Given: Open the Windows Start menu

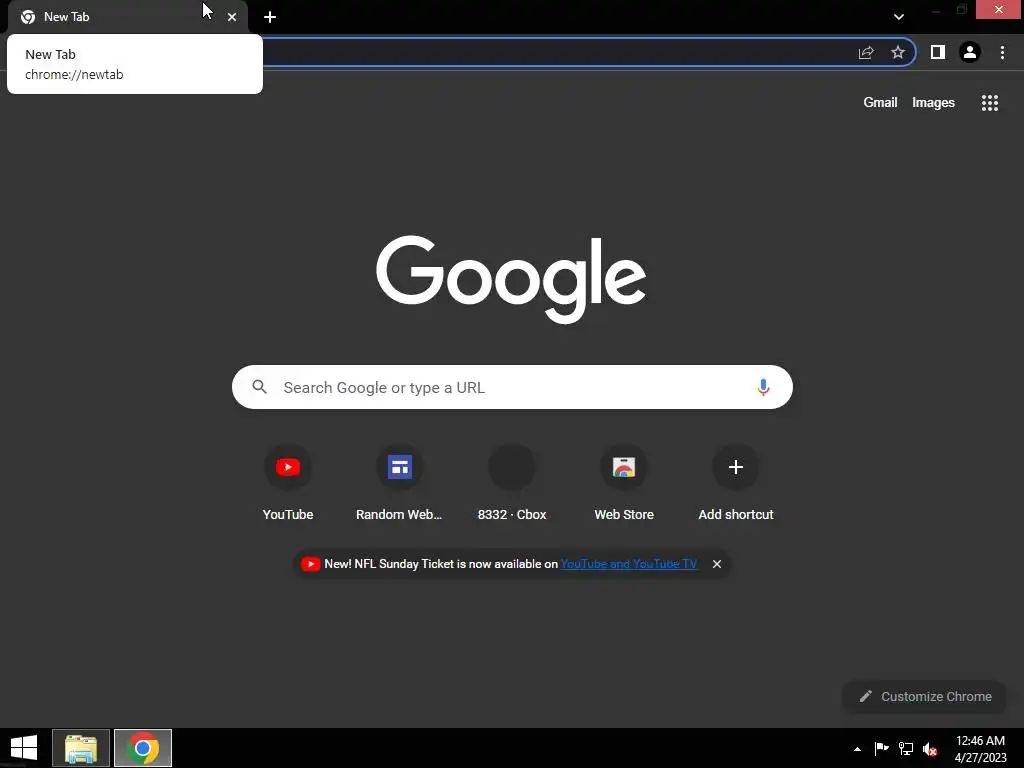Looking at the screenshot, I should [24, 748].
